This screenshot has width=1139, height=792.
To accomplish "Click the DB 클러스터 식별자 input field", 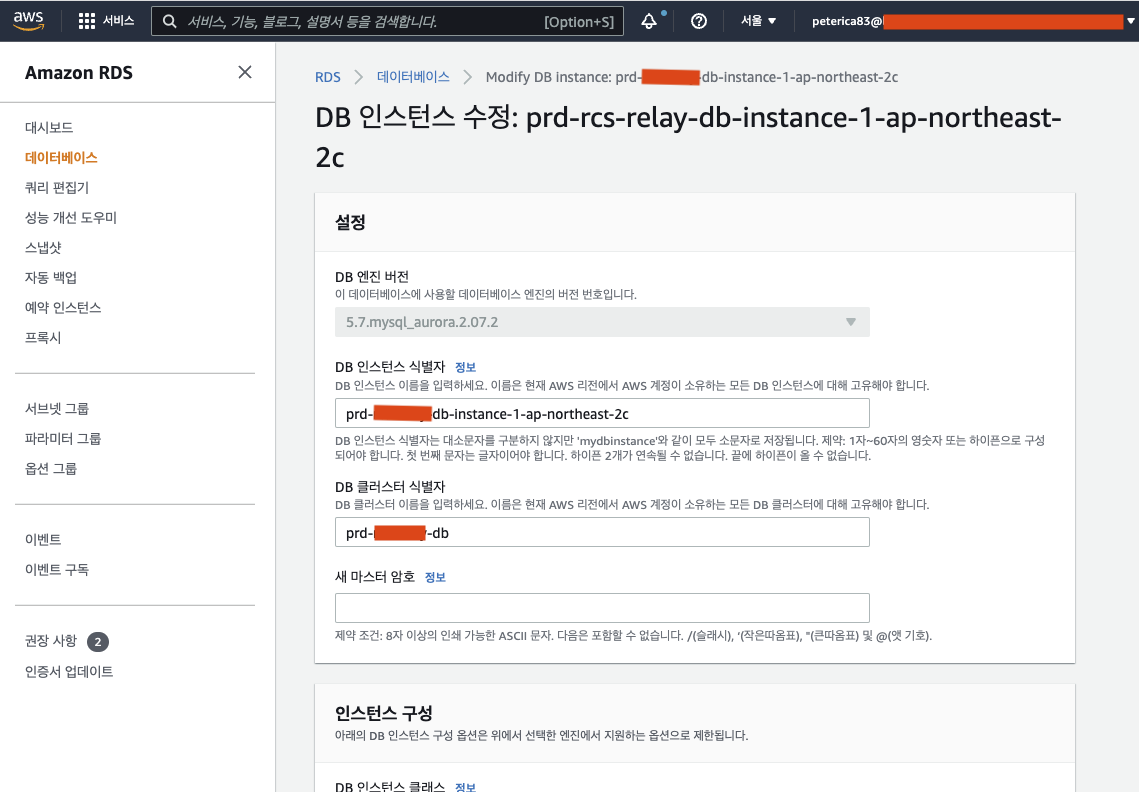I will [602, 533].
